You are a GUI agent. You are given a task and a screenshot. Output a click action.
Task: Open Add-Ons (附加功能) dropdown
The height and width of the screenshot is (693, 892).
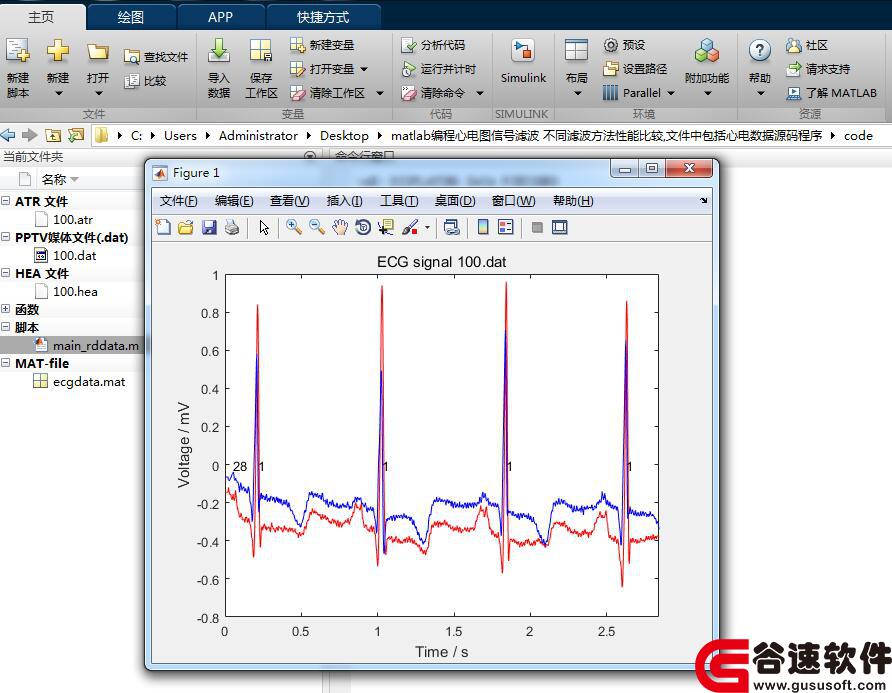click(707, 93)
